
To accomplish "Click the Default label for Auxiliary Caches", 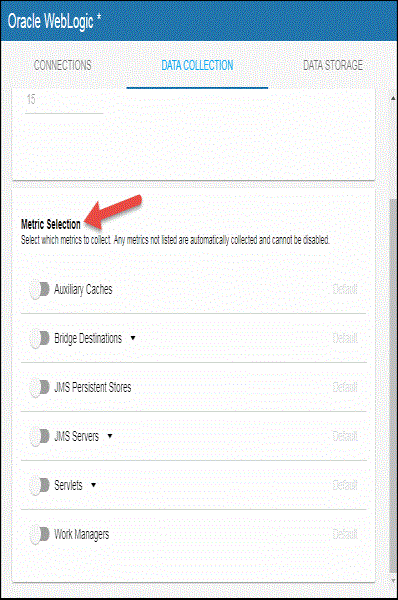I will click(x=345, y=289).
